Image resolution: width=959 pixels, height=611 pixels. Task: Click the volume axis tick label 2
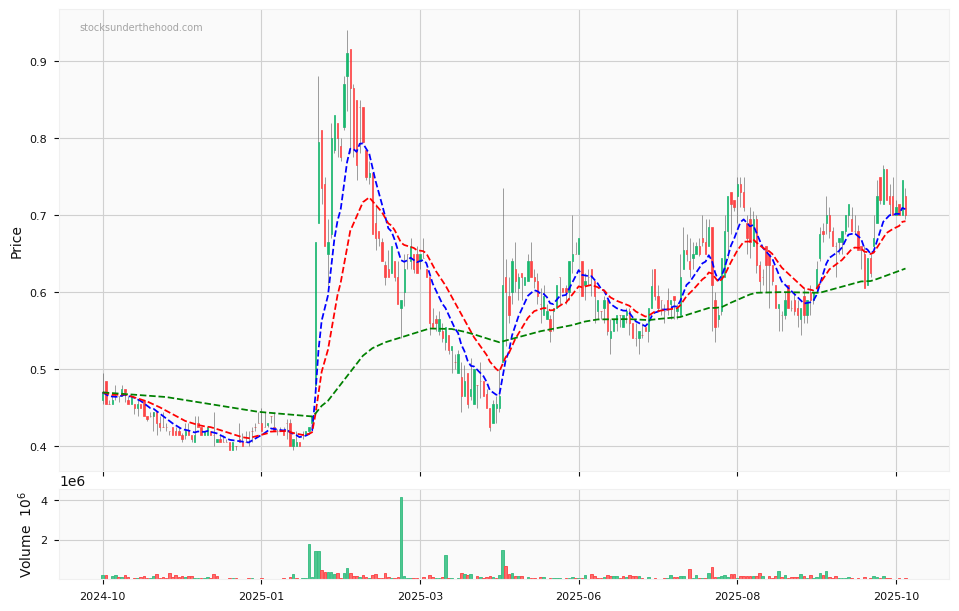pos(47,540)
